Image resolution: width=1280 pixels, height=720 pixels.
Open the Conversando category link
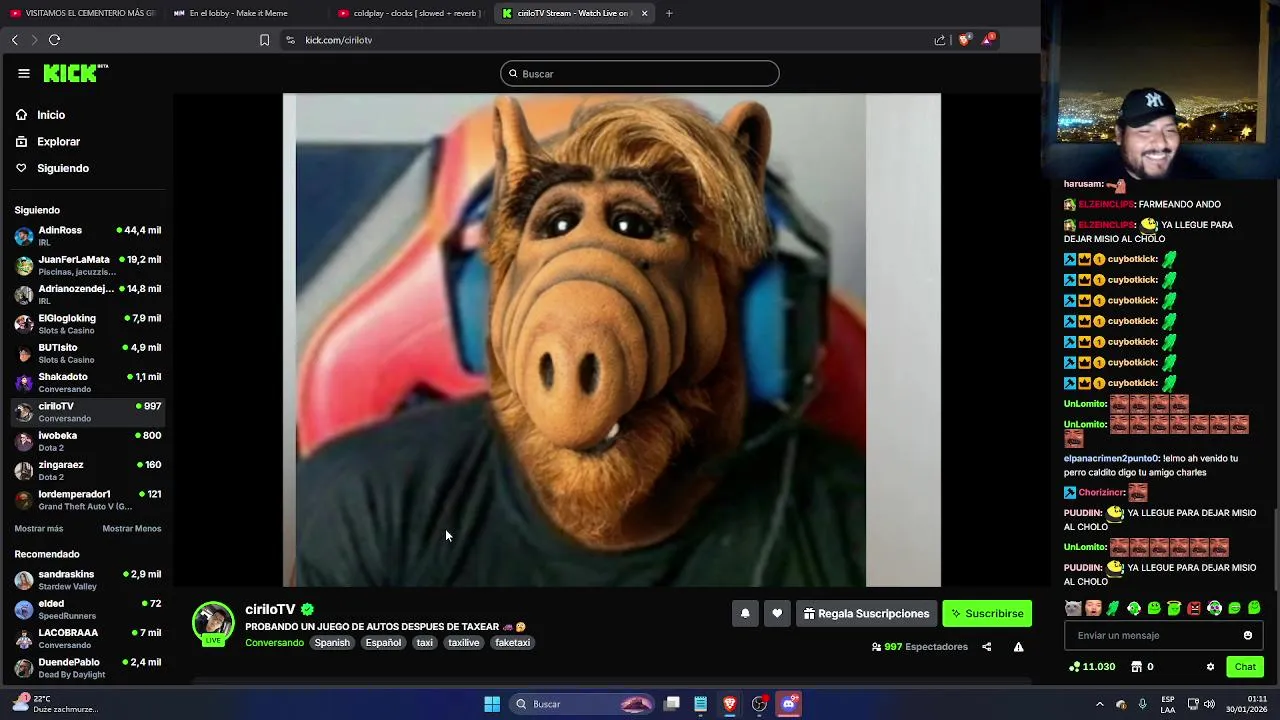coord(274,643)
